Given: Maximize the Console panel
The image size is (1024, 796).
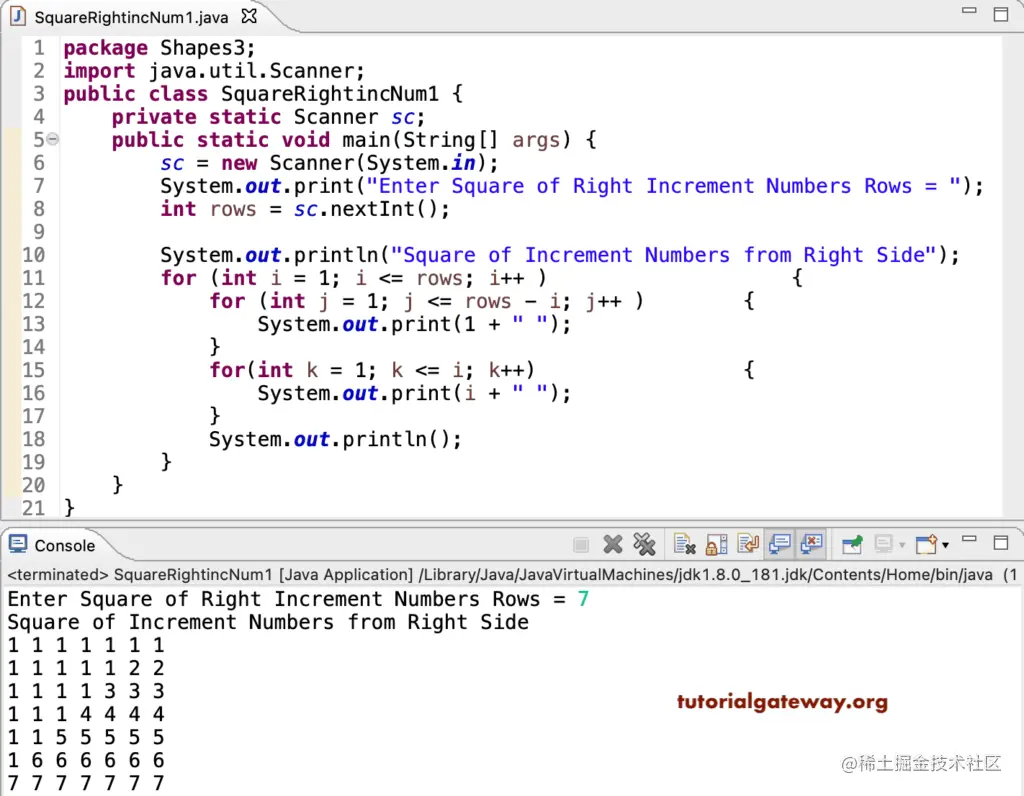Looking at the screenshot, I should point(1000,543).
